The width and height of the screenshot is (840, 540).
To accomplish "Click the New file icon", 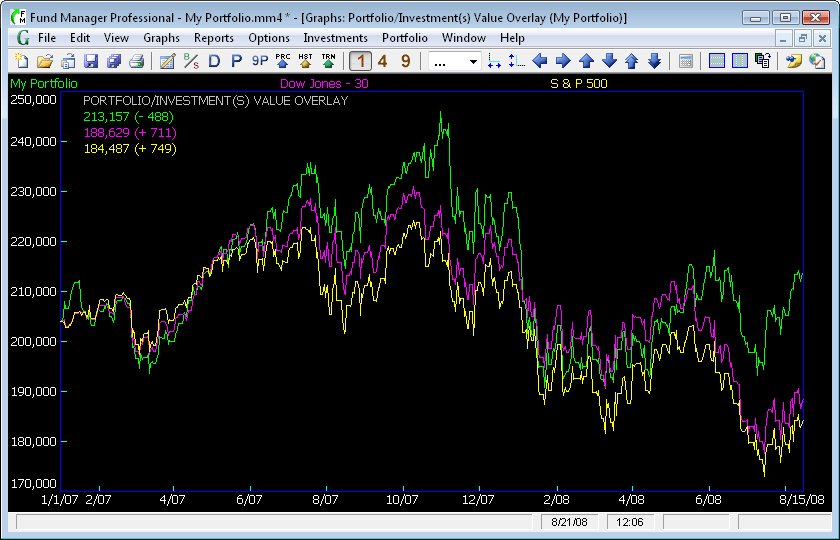I will click(22, 61).
